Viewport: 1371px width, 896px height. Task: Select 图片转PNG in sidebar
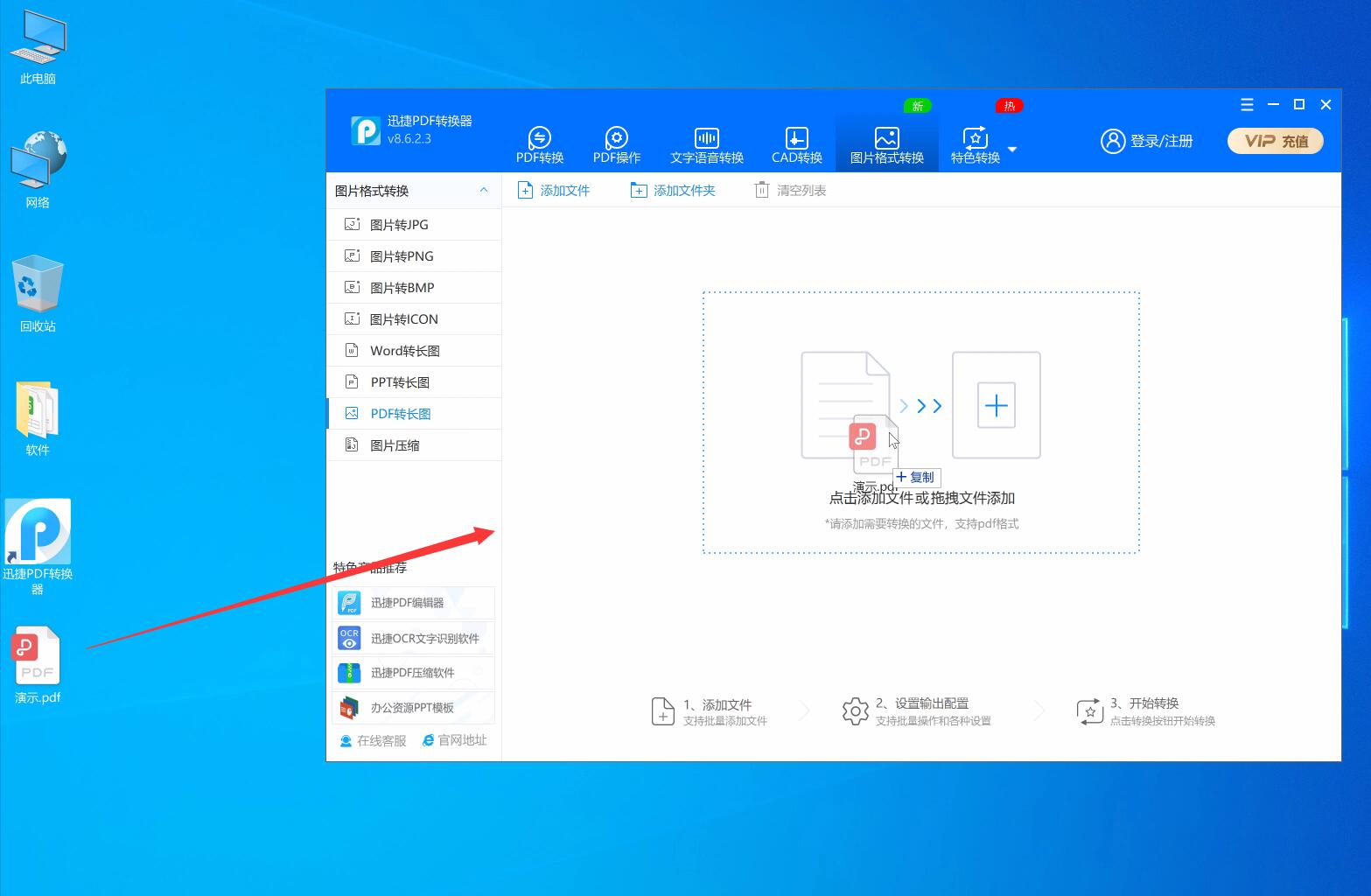point(414,255)
